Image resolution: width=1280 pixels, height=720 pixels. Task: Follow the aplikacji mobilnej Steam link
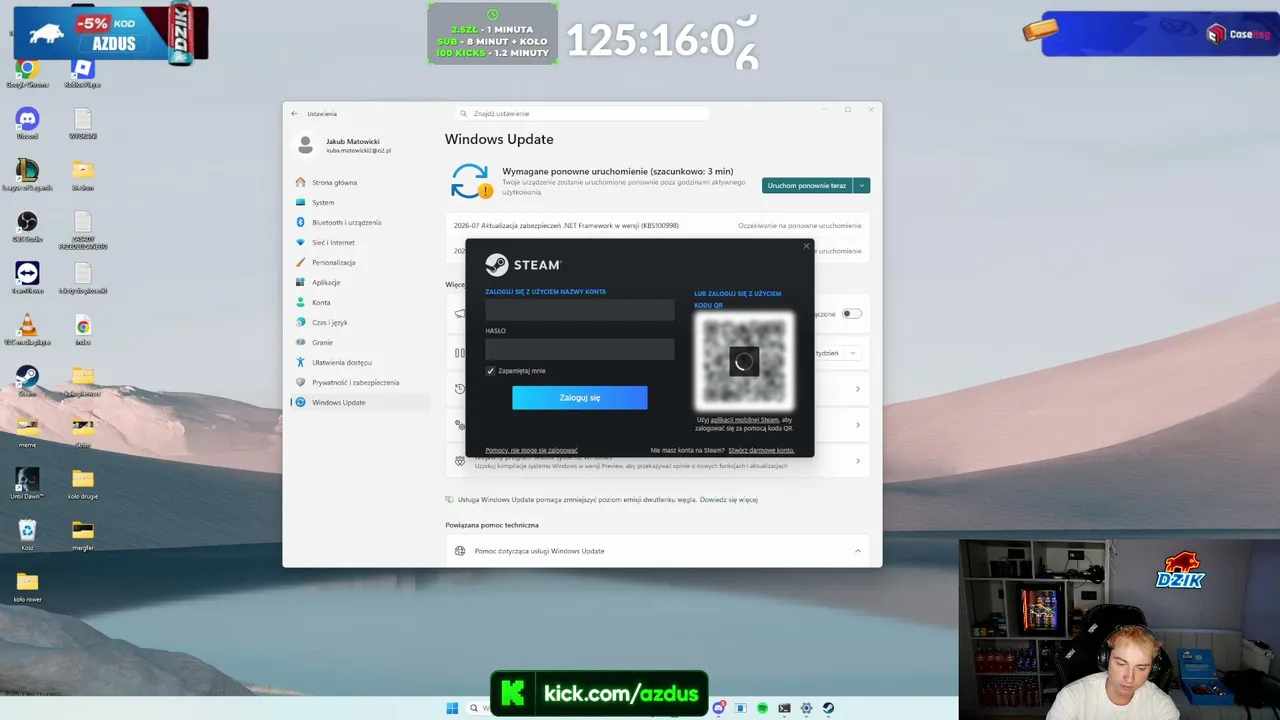[x=744, y=420]
